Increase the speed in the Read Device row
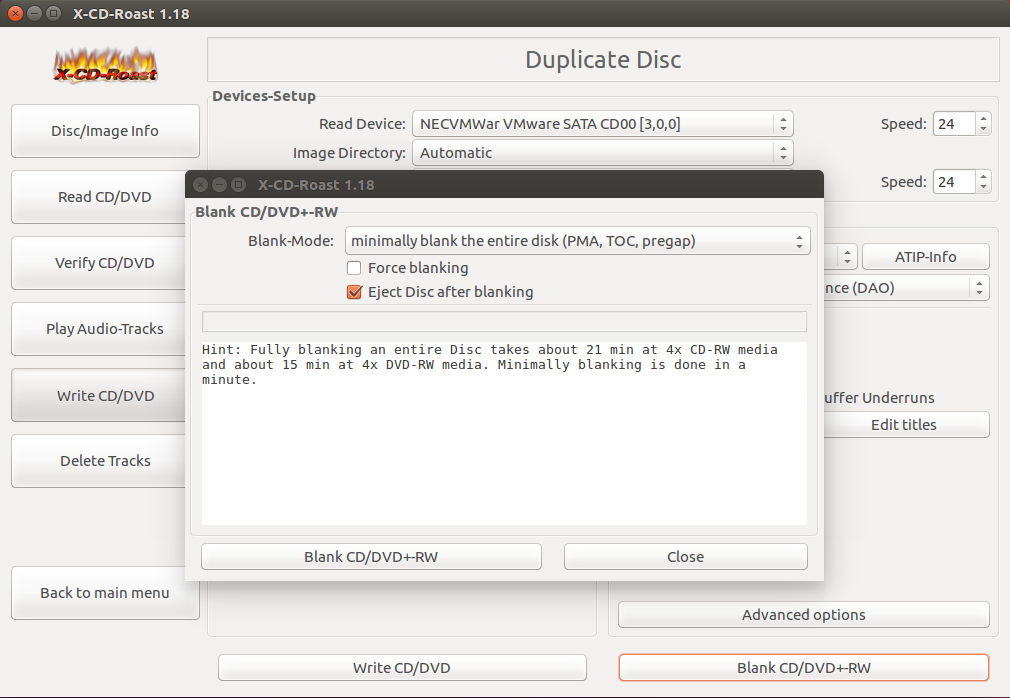This screenshot has width=1010, height=698. pos(984,118)
